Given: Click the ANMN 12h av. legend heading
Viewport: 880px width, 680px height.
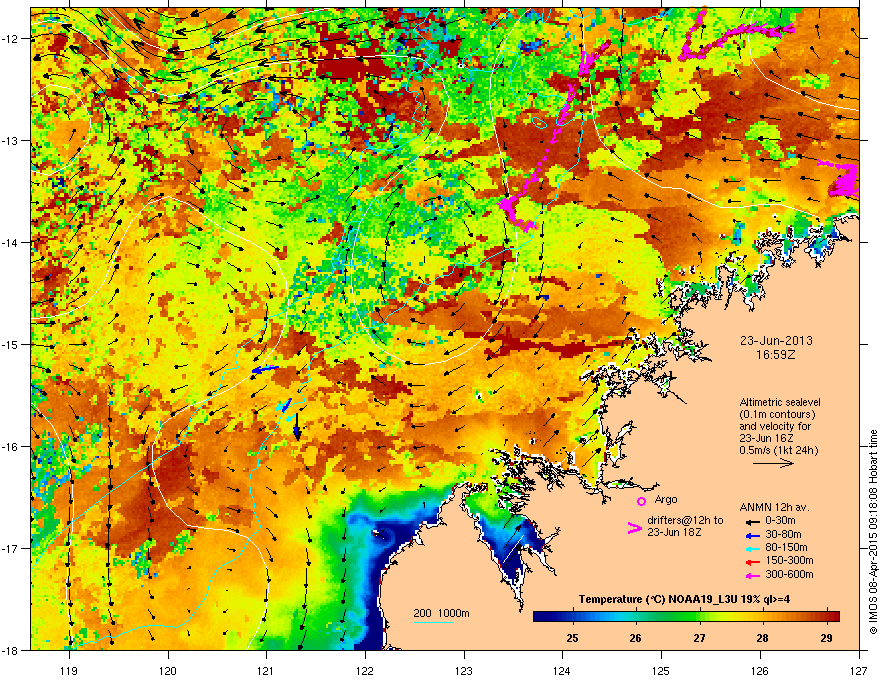Looking at the screenshot, I should coord(774,507).
